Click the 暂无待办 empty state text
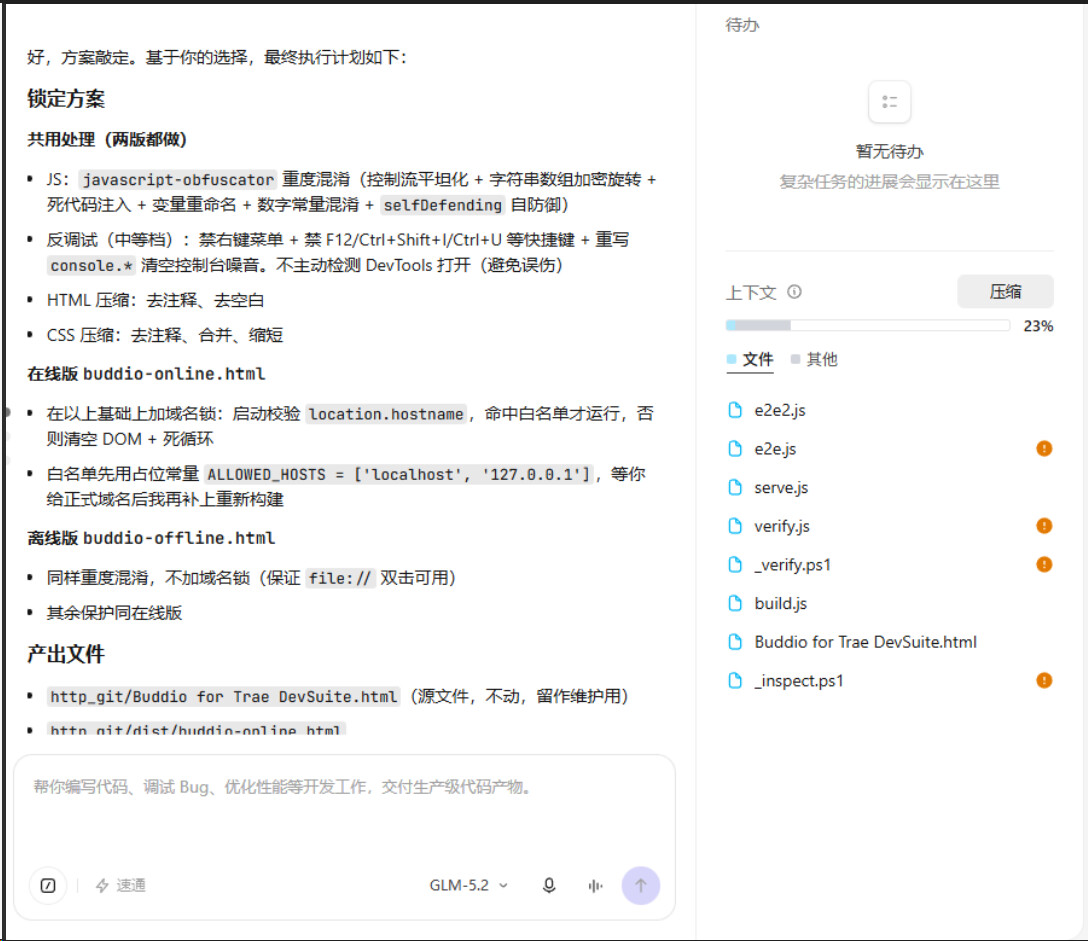 click(890, 151)
